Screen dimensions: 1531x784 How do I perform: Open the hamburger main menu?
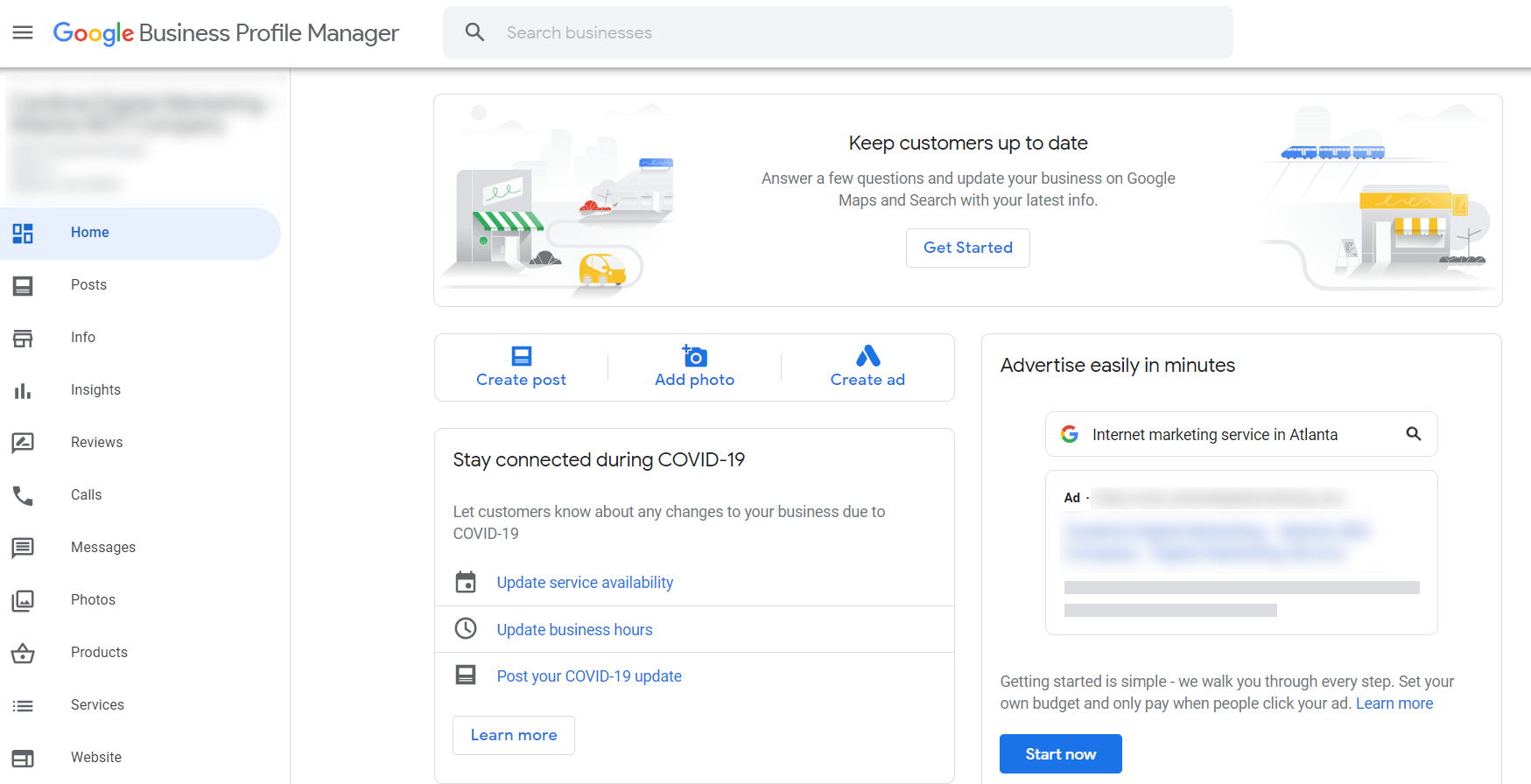(23, 32)
